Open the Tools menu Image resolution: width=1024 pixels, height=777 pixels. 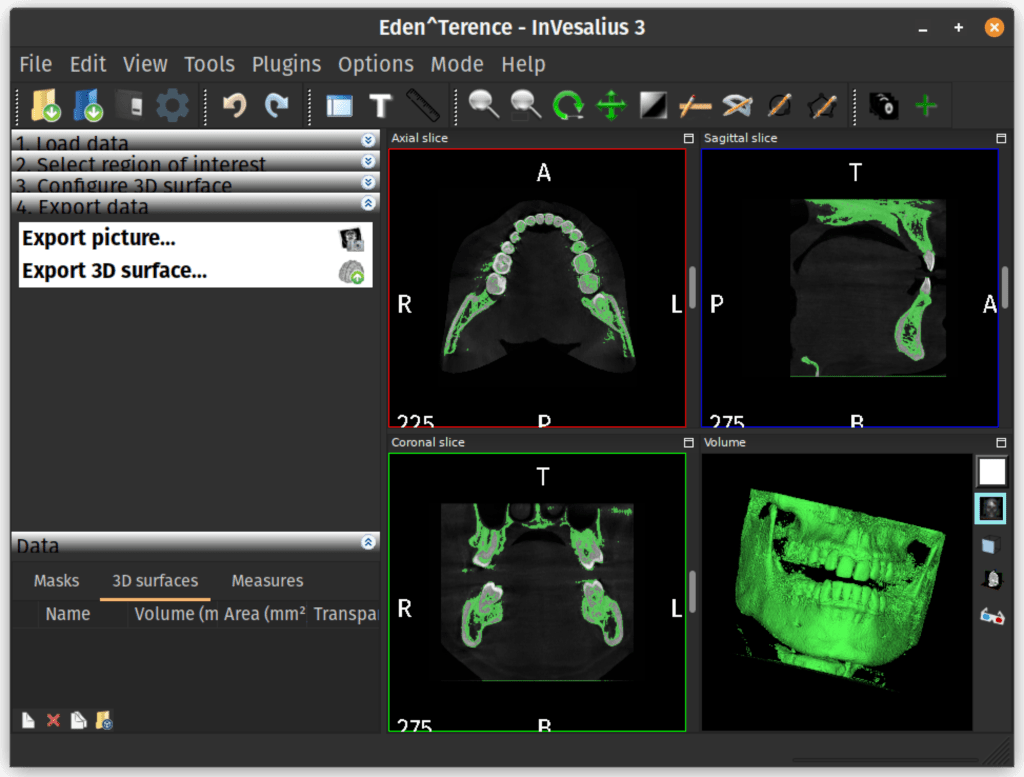click(x=209, y=64)
